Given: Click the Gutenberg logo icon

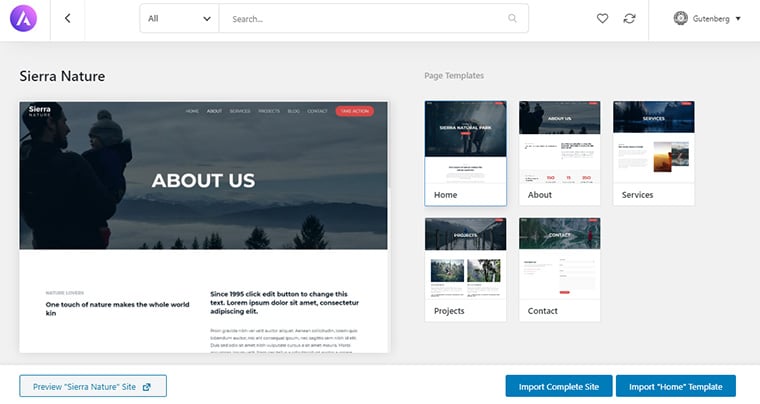Looking at the screenshot, I should click(681, 18).
